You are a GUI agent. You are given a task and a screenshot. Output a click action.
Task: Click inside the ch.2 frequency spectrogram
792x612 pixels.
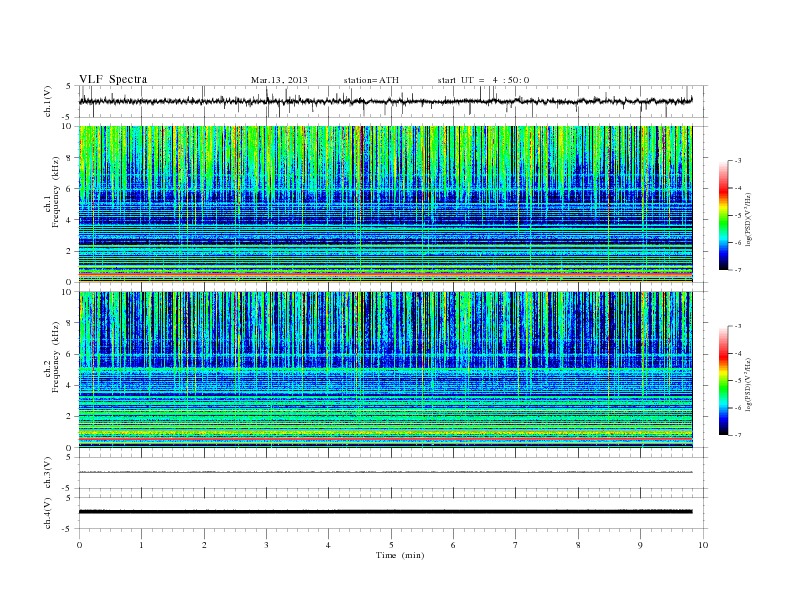pos(386,370)
